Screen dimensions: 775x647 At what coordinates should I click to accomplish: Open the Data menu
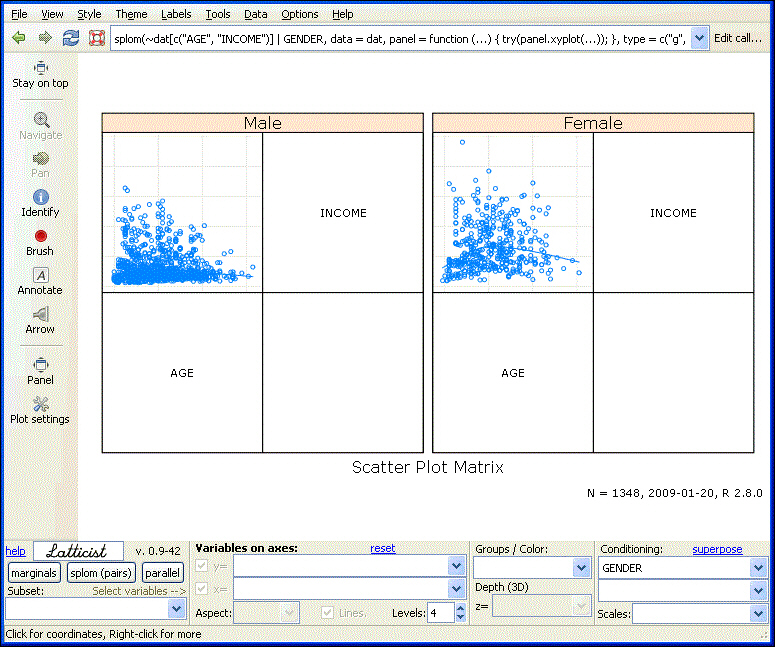click(x=256, y=14)
